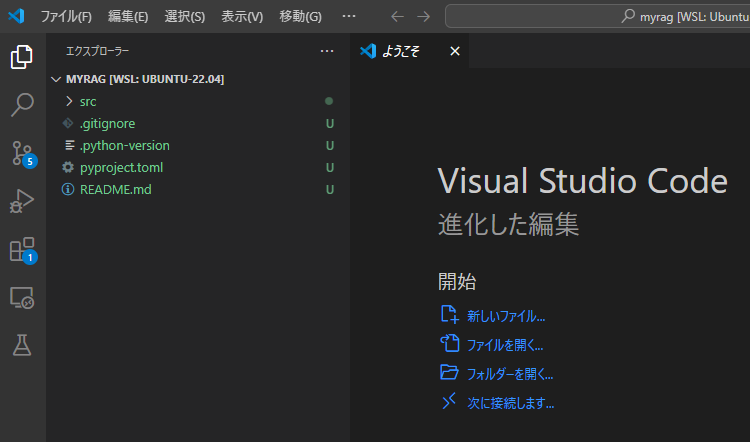Open Explorer panel more actions menu

click(x=327, y=51)
